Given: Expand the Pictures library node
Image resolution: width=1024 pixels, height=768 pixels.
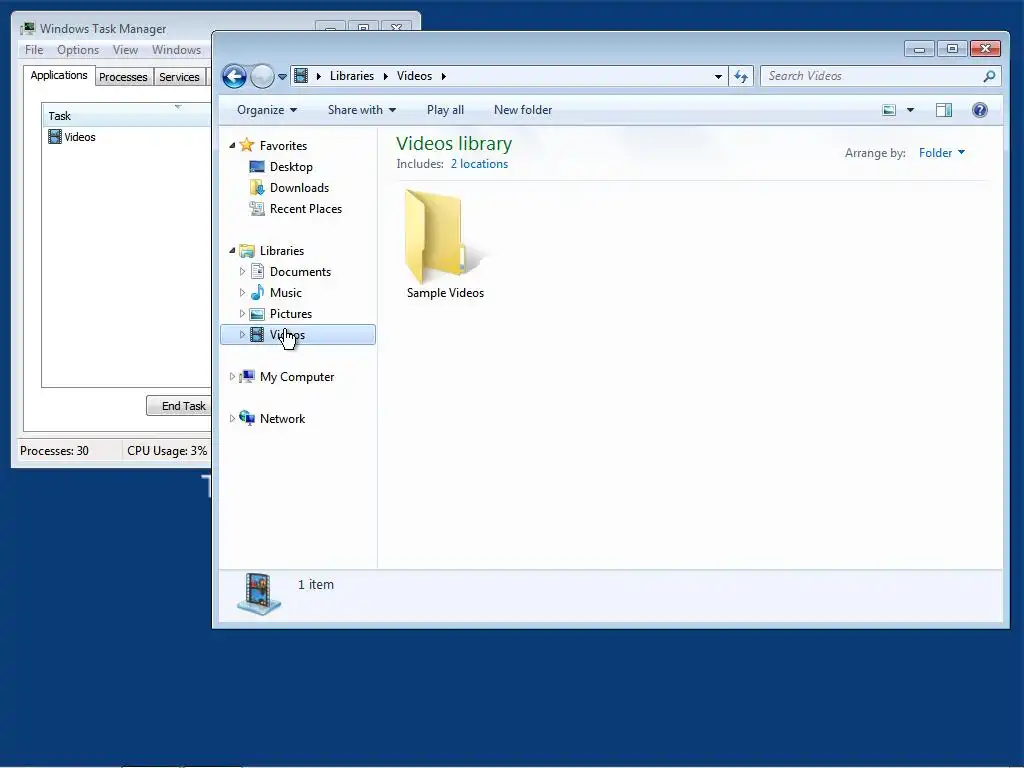Looking at the screenshot, I should pos(242,313).
